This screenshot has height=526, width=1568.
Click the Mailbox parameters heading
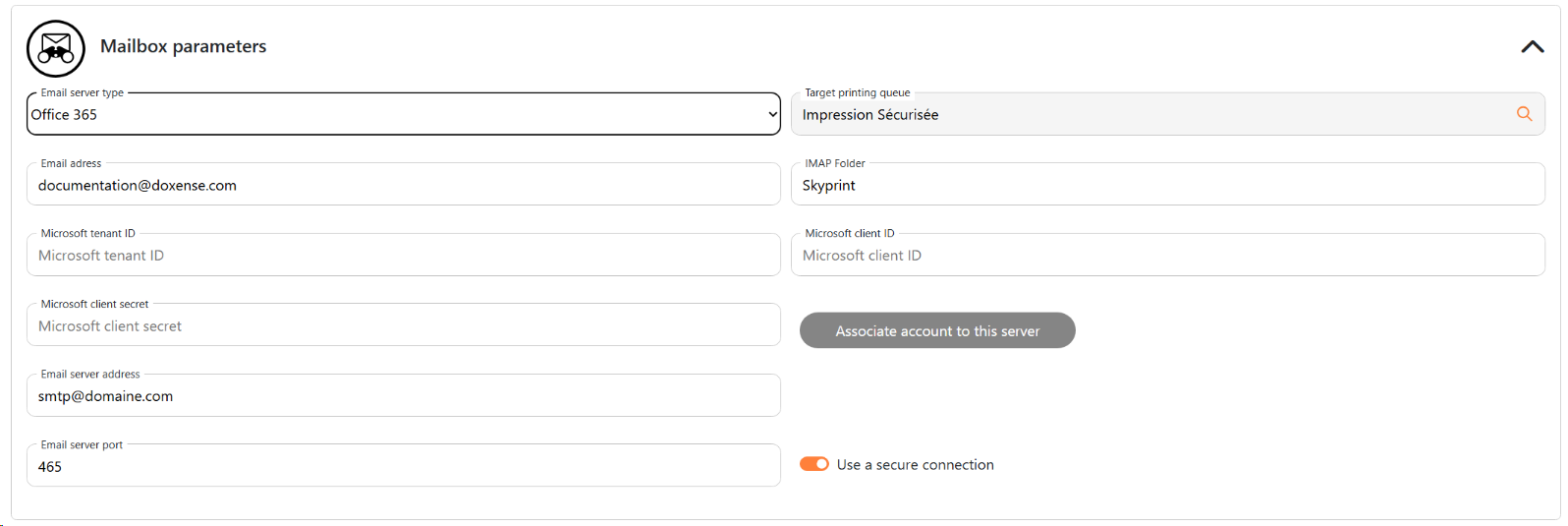[x=183, y=46]
